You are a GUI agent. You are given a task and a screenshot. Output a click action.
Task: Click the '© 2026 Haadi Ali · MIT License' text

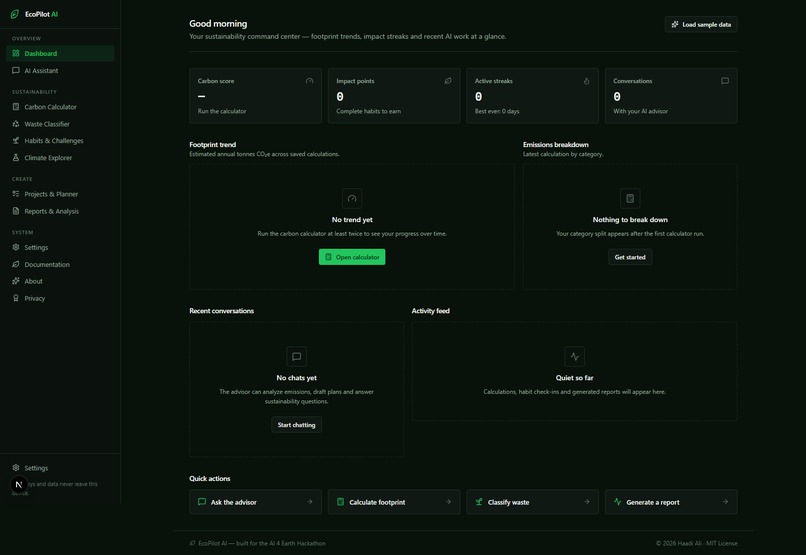pyautogui.click(x=697, y=544)
